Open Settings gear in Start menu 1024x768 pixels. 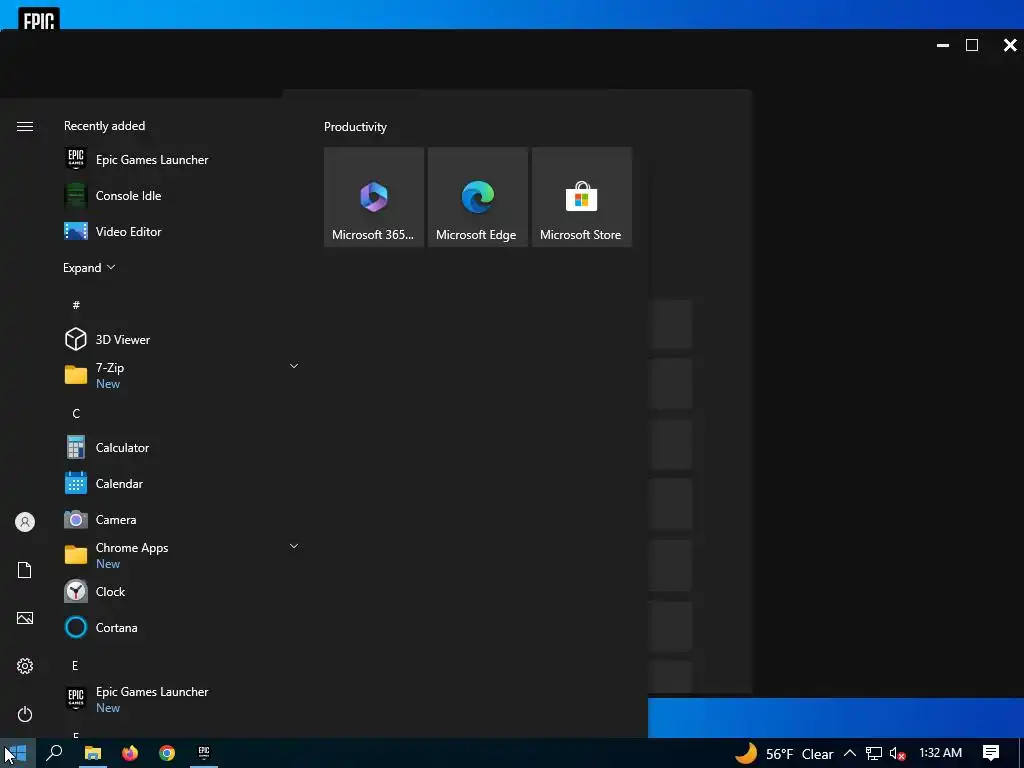pos(25,666)
